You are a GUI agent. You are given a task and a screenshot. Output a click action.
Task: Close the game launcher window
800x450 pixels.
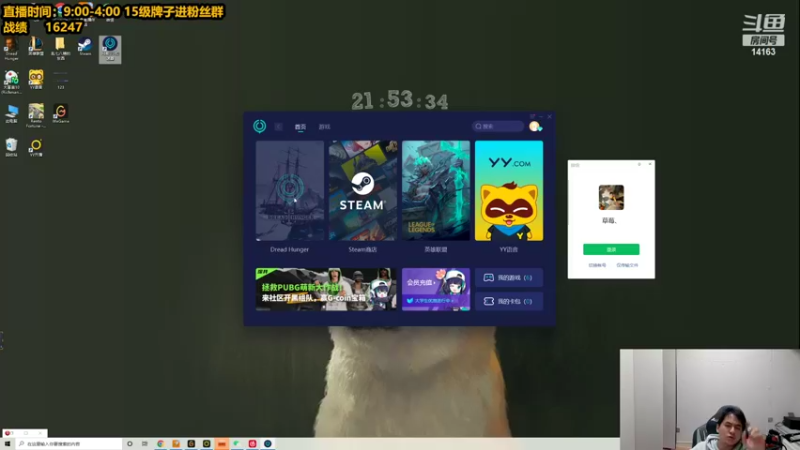coord(549,117)
